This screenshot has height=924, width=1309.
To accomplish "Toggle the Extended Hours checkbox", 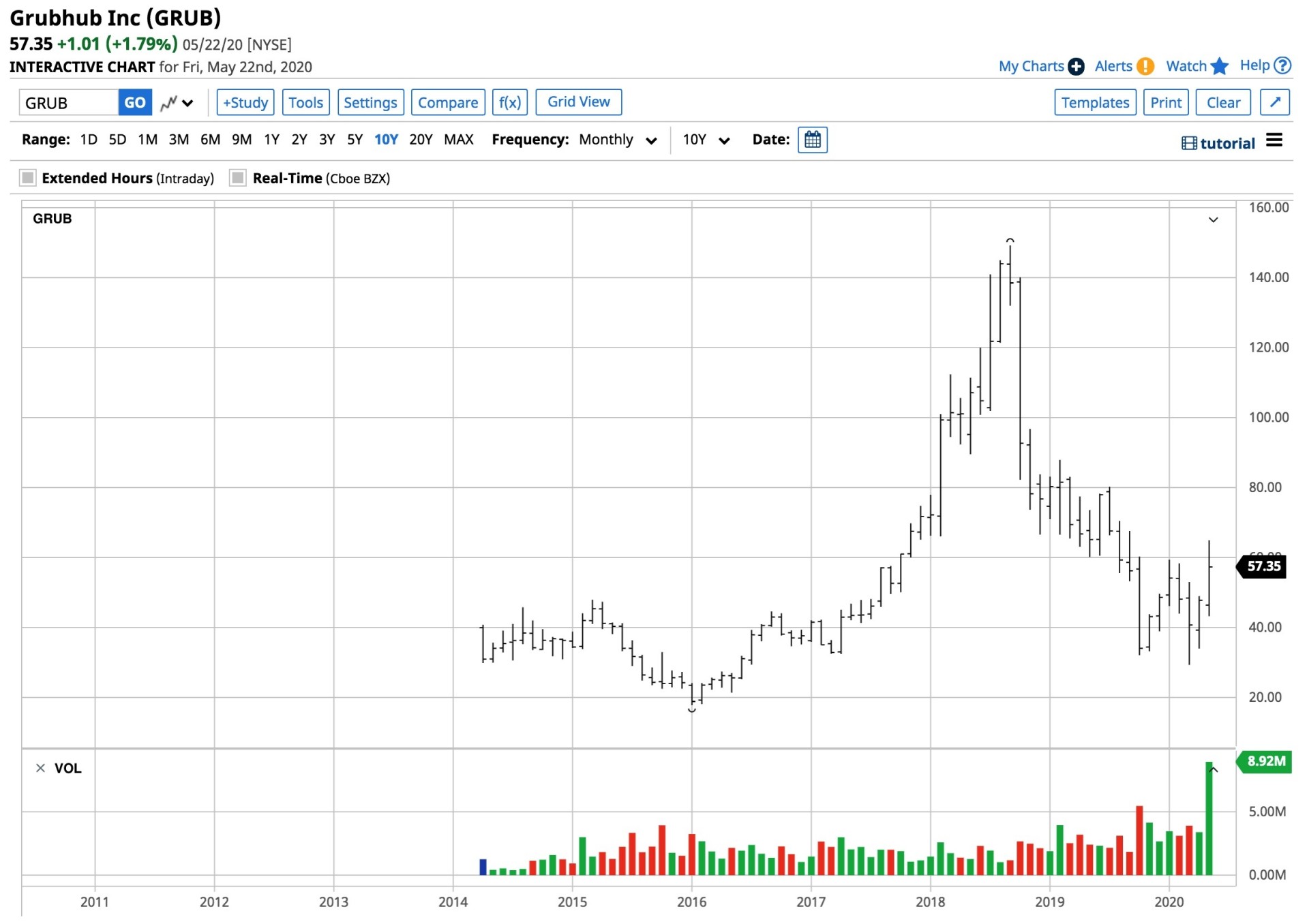I will click(x=28, y=178).
